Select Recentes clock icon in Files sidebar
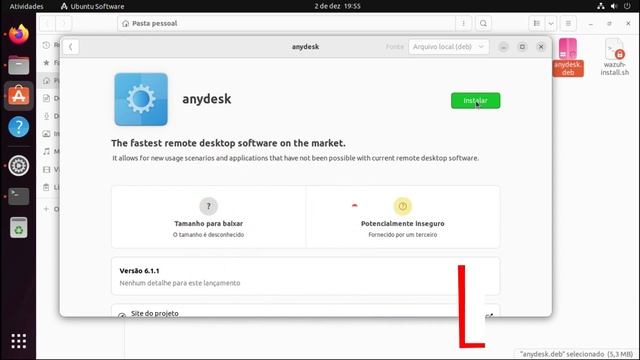Screen dimensions: 640x360 tap(47, 45)
